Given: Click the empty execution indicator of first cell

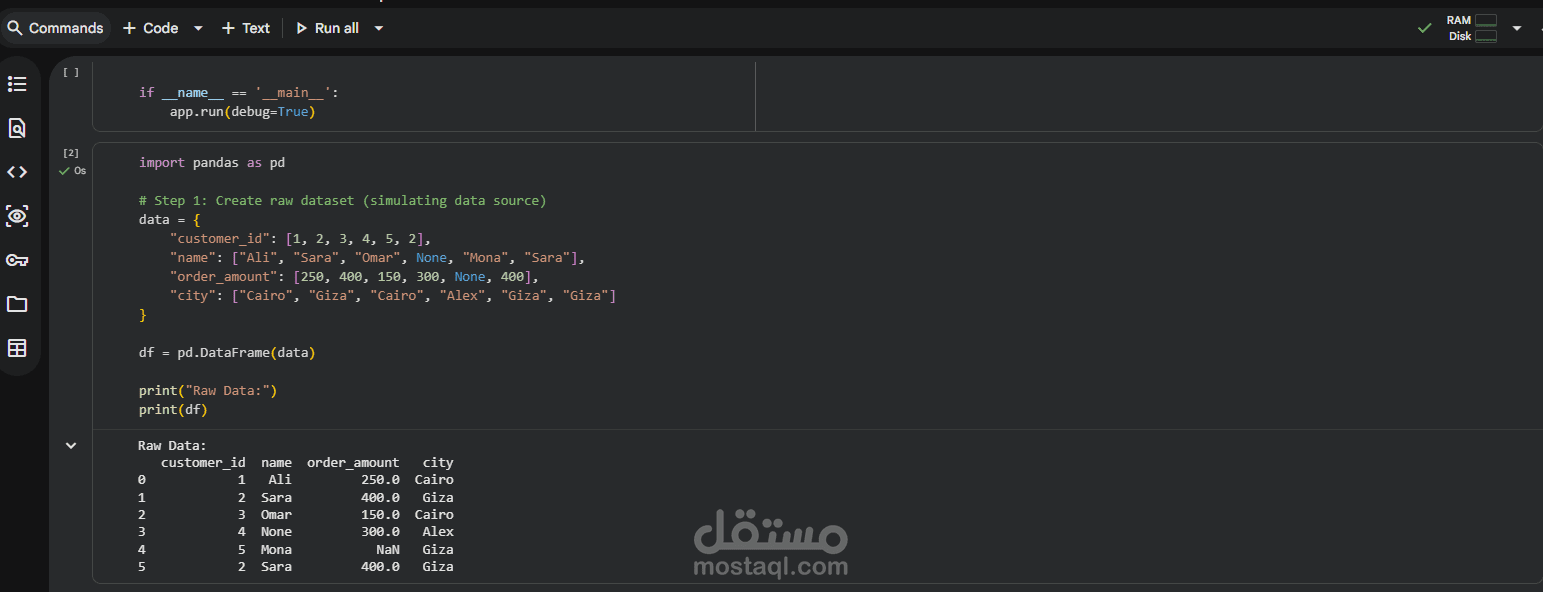Looking at the screenshot, I should (x=70, y=71).
